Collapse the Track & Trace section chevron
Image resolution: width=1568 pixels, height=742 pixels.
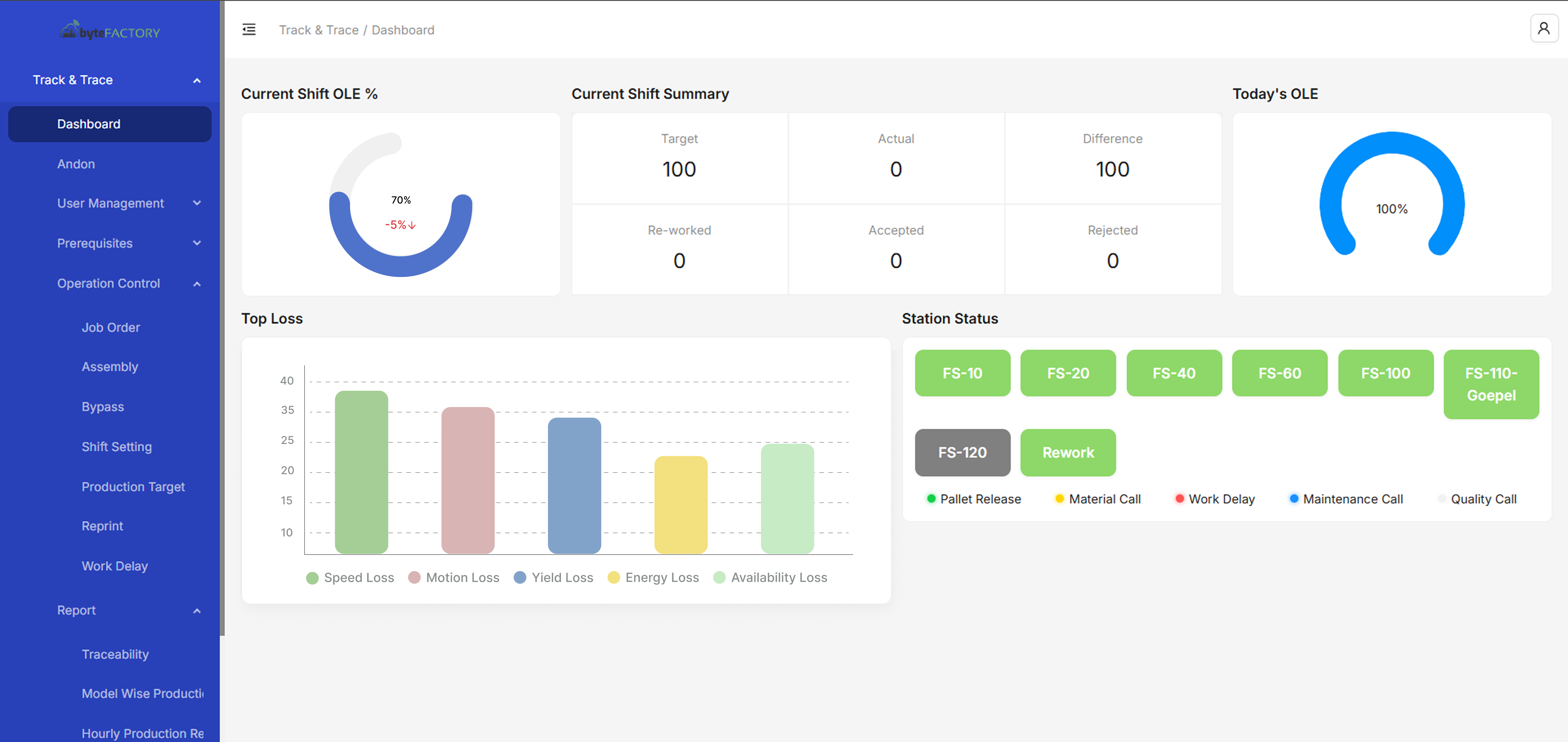[x=197, y=80]
